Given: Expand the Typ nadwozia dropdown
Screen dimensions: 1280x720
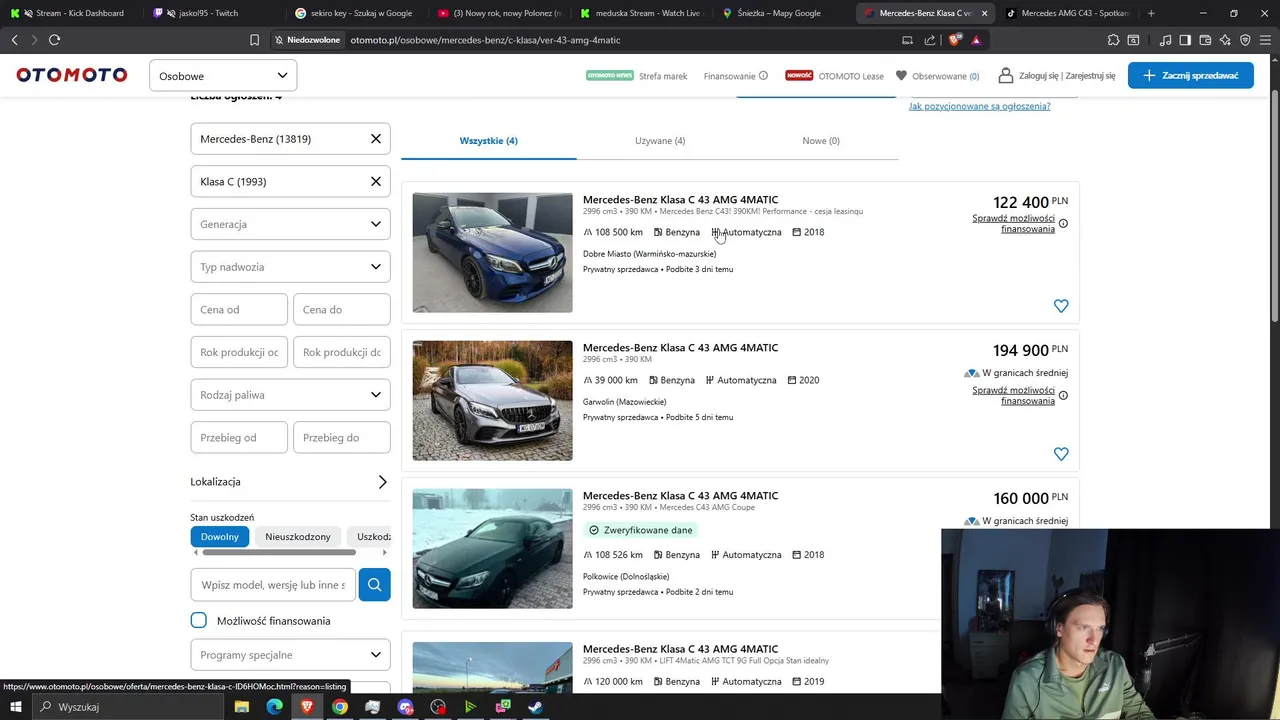Looking at the screenshot, I should coord(290,267).
